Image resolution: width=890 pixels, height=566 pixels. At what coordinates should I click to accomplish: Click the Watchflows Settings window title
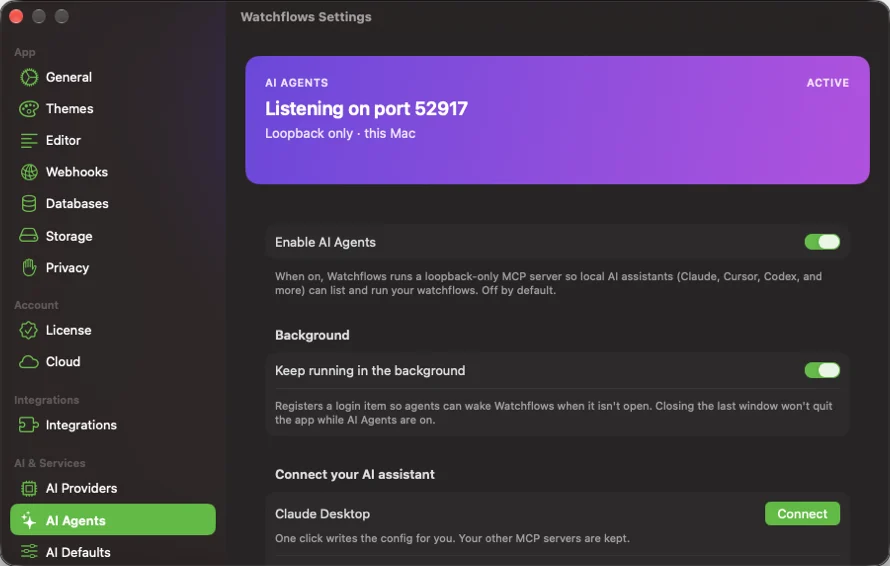(x=306, y=16)
